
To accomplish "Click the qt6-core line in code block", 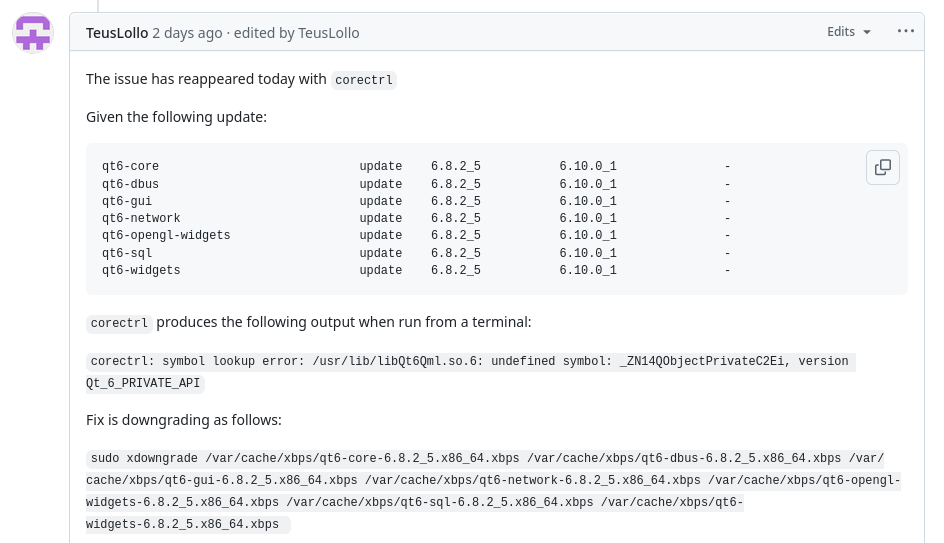I will pos(130,167).
